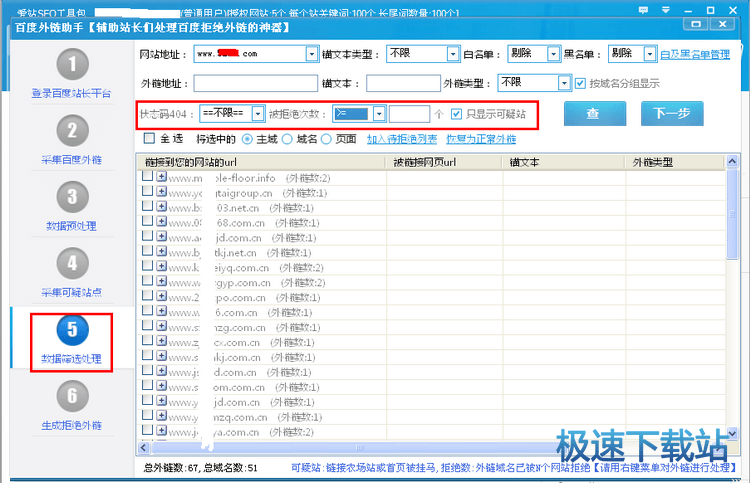Click 锚文本 column header
750x483 pixels.
point(564,163)
